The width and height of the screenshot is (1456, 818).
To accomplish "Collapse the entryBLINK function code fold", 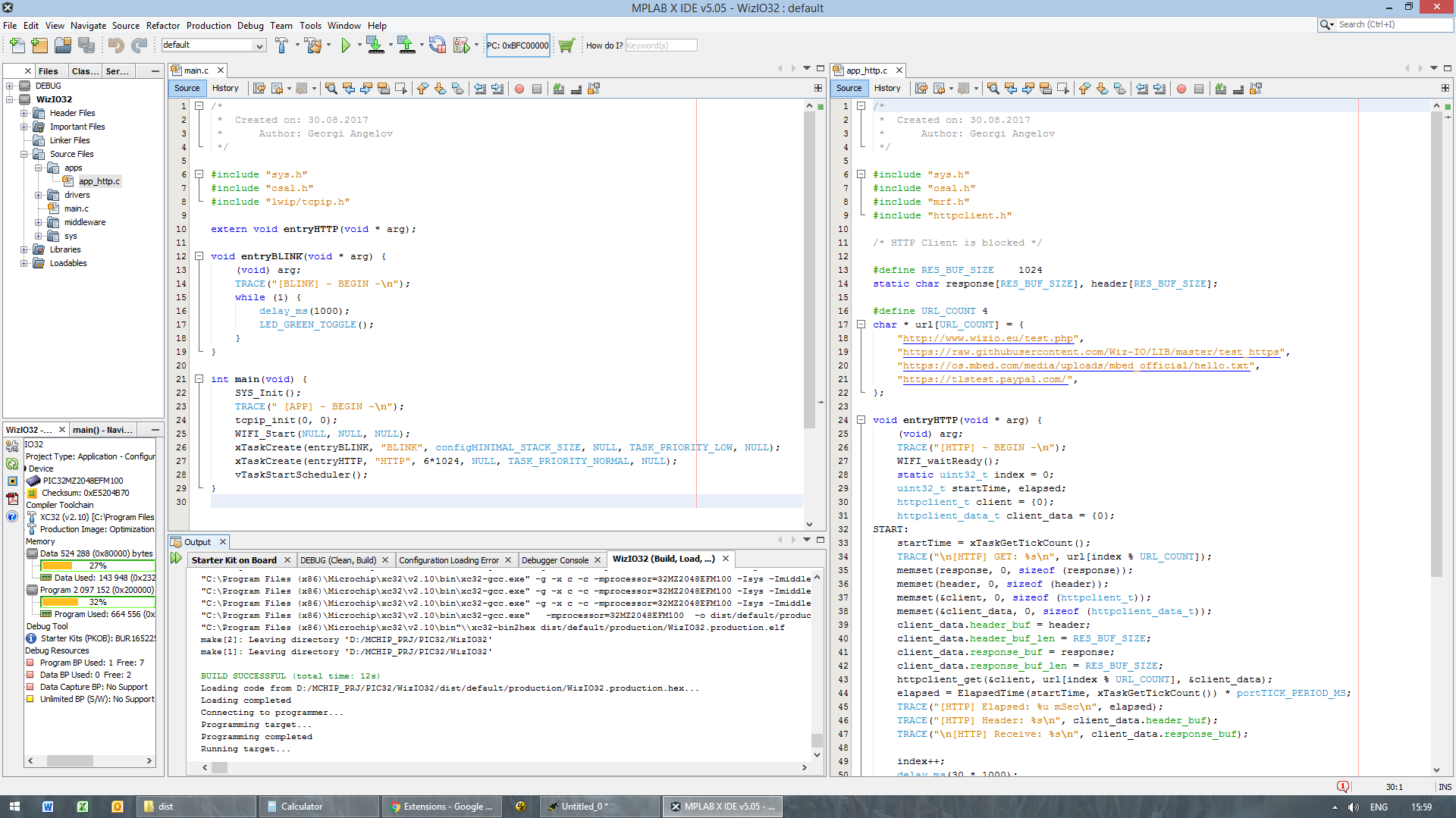I will tap(199, 256).
